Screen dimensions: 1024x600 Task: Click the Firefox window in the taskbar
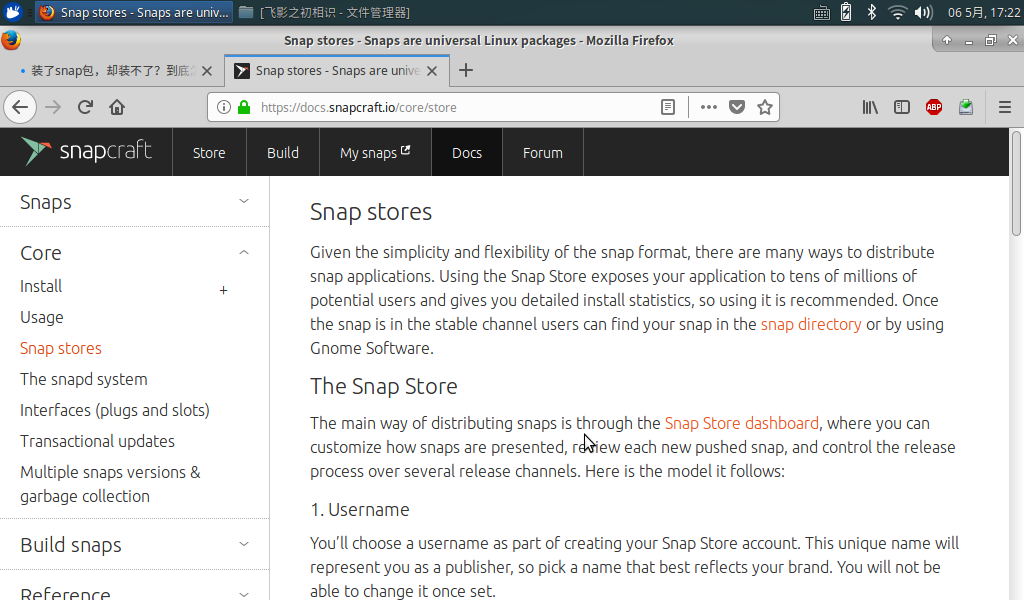click(x=134, y=12)
